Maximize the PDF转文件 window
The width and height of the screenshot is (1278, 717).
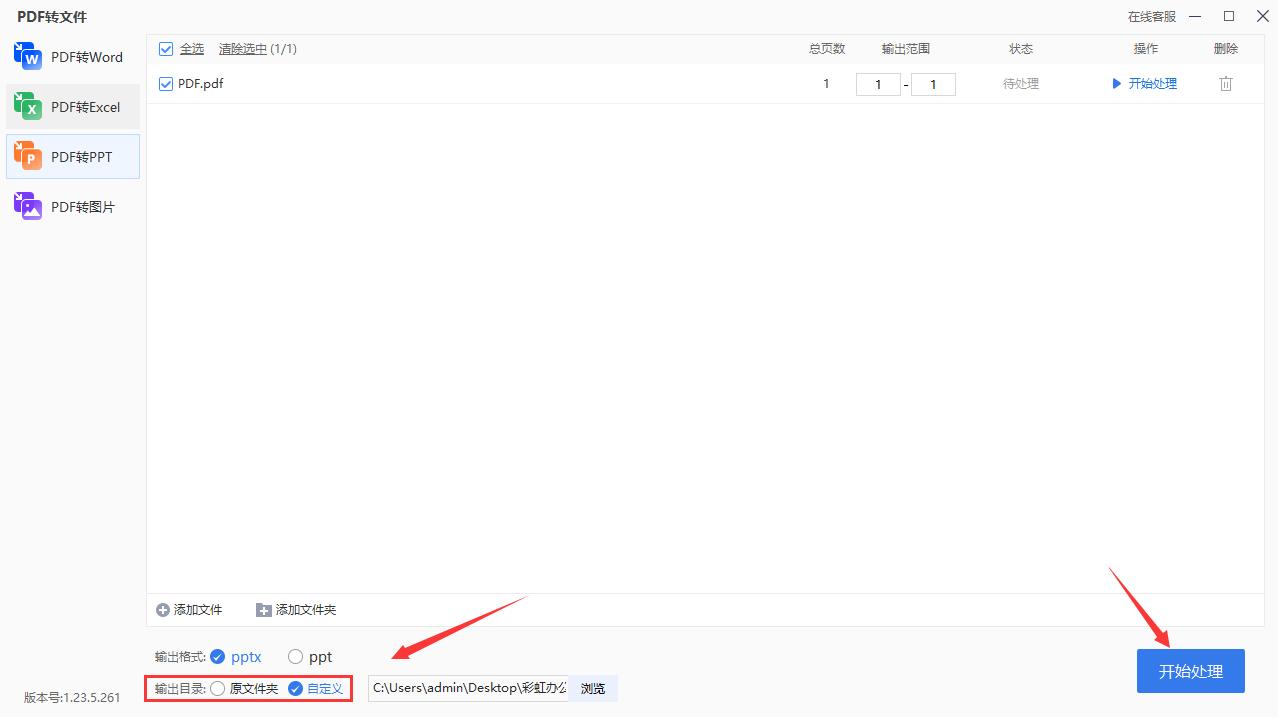(1229, 16)
